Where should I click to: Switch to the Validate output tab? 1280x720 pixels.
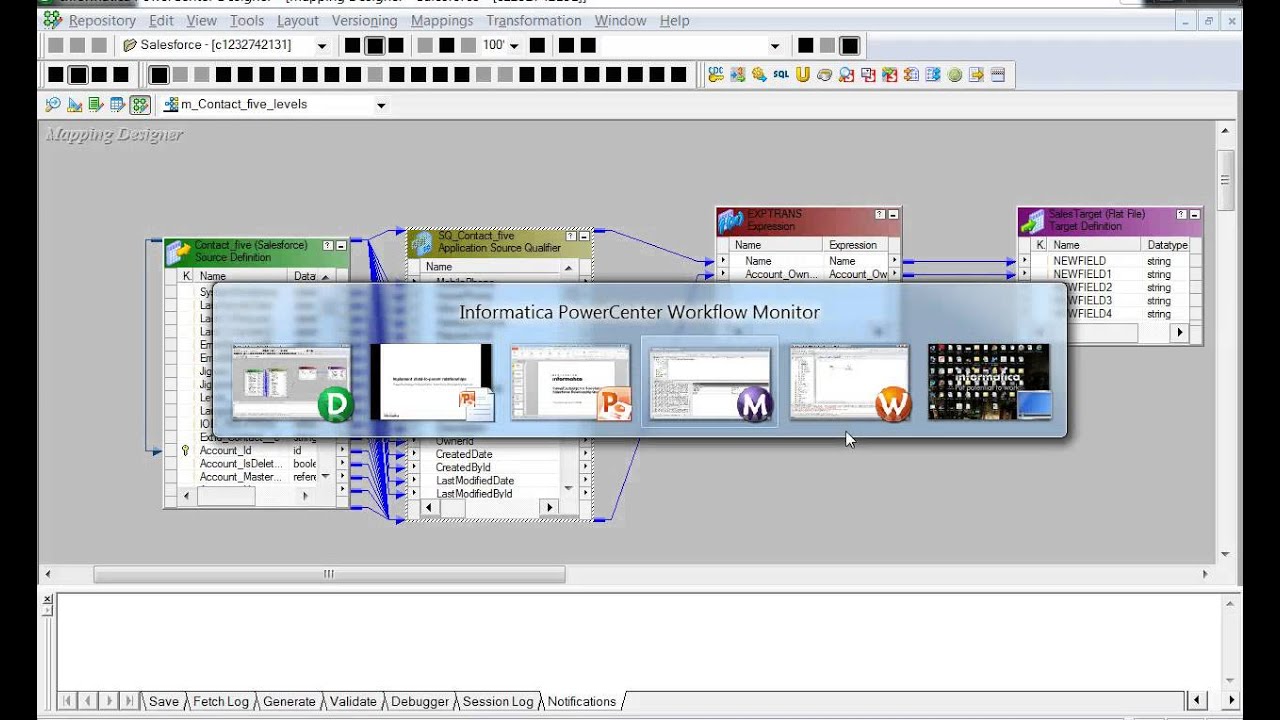click(353, 701)
